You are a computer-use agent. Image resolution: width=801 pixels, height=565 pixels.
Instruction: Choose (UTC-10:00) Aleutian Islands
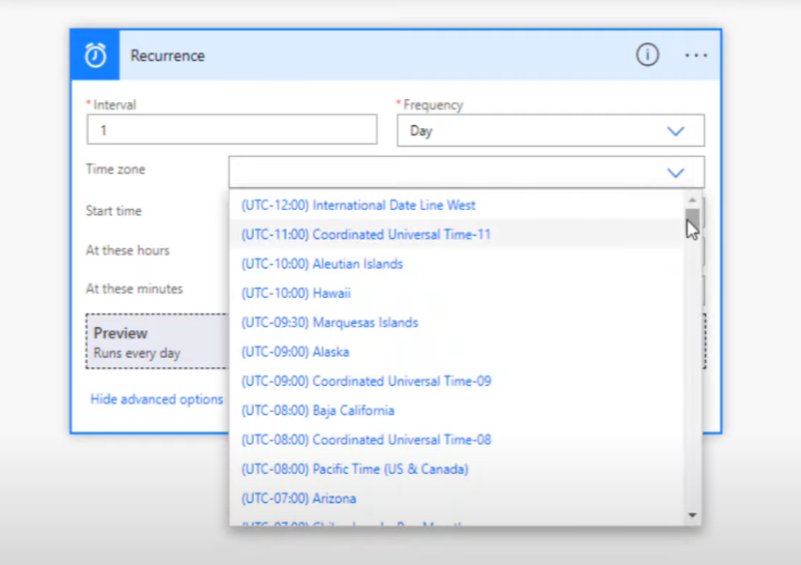point(456,264)
